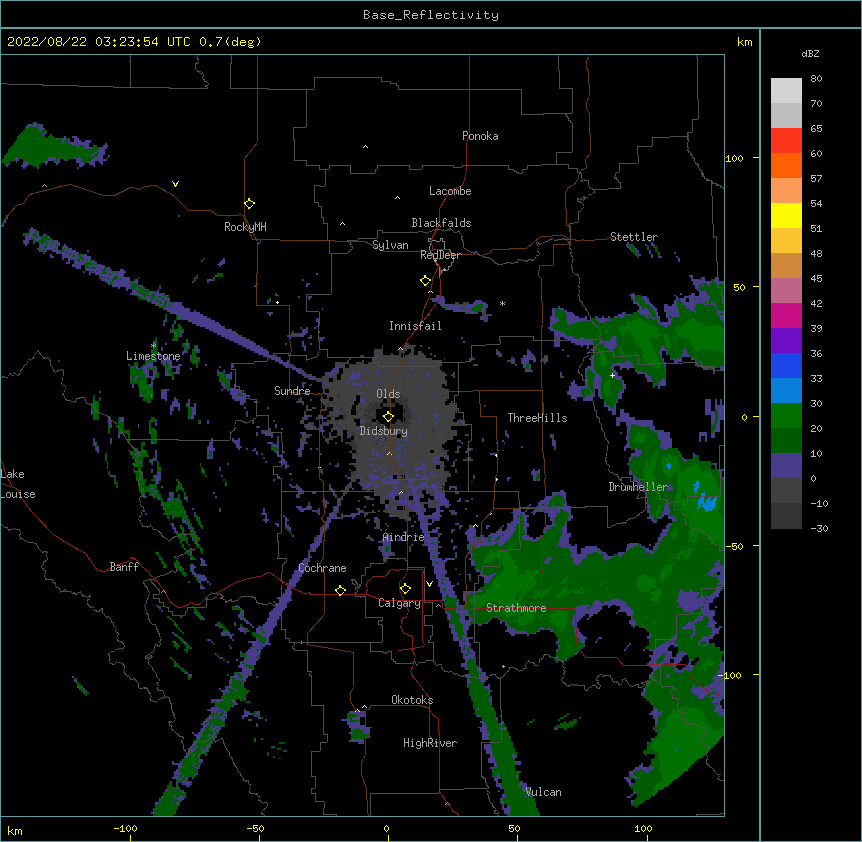Click the Strathmore label

pyautogui.click(x=516, y=608)
